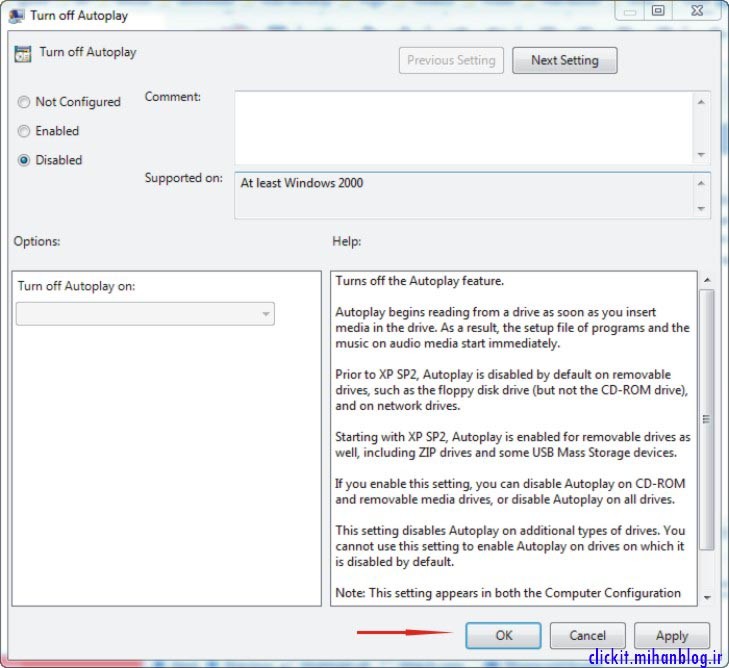Screen dimensions: 729x668
Task: Click the policy icon beside the Turn off Autoplay heading
Action: [x=23, y=53]
